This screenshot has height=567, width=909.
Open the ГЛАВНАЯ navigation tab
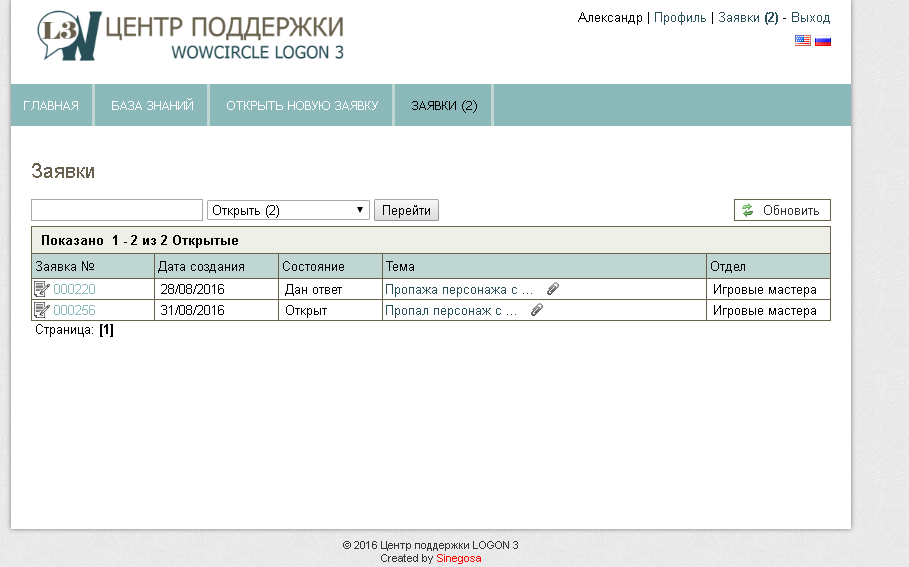pyautogui.click(x=51, y=105)
